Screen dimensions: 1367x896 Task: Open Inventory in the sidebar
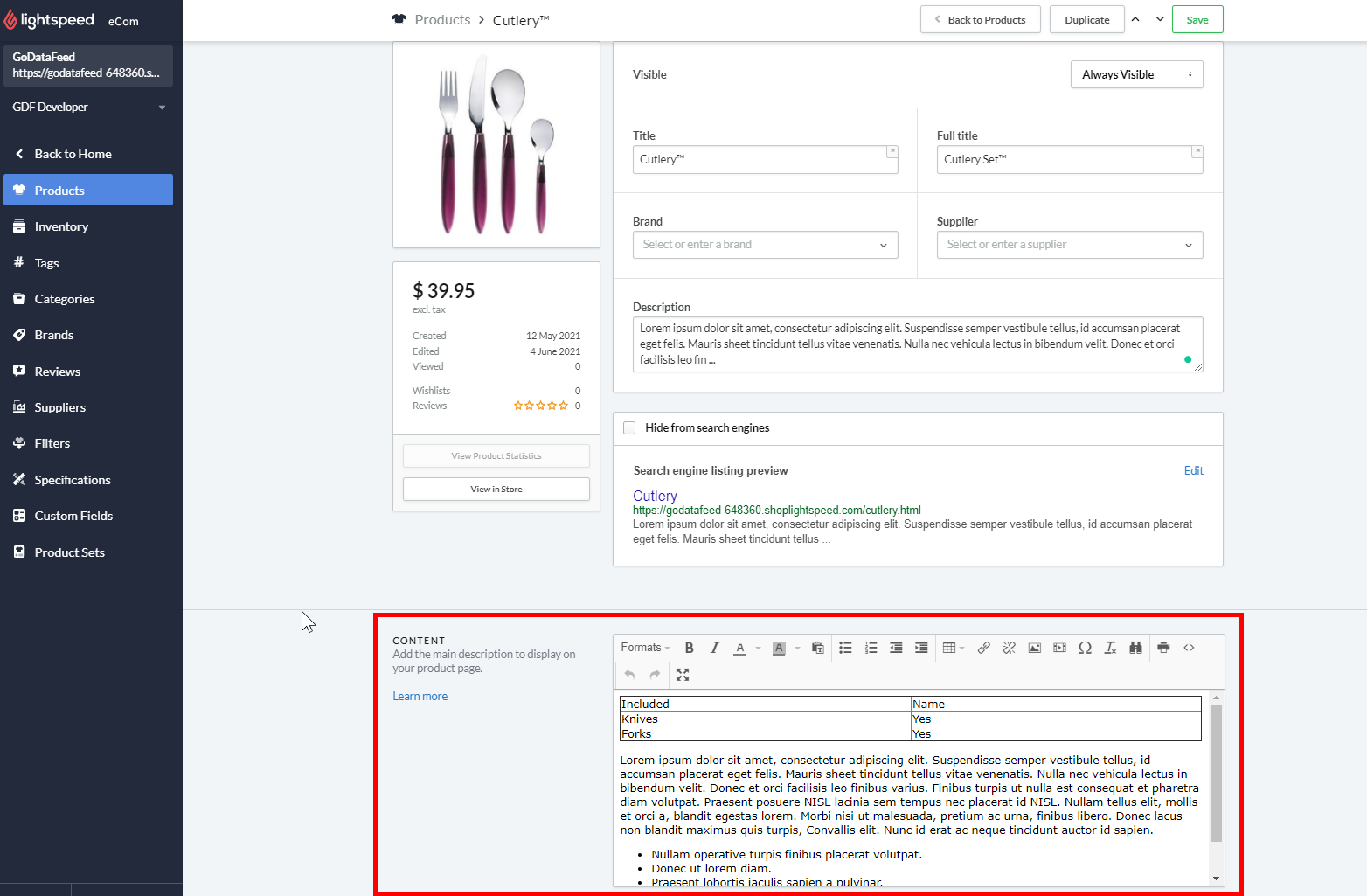click(x=87, y=226)
